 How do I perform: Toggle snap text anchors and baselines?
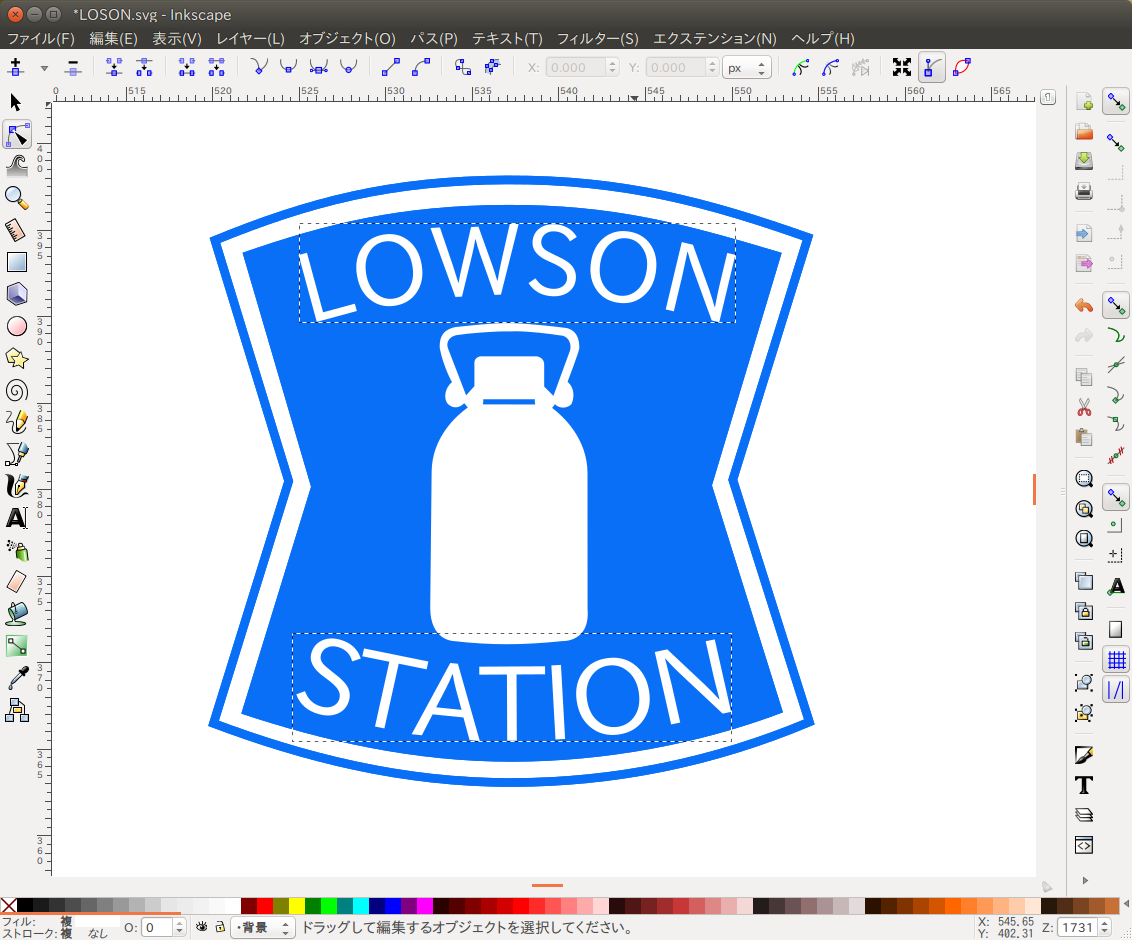pos(1116,586)
